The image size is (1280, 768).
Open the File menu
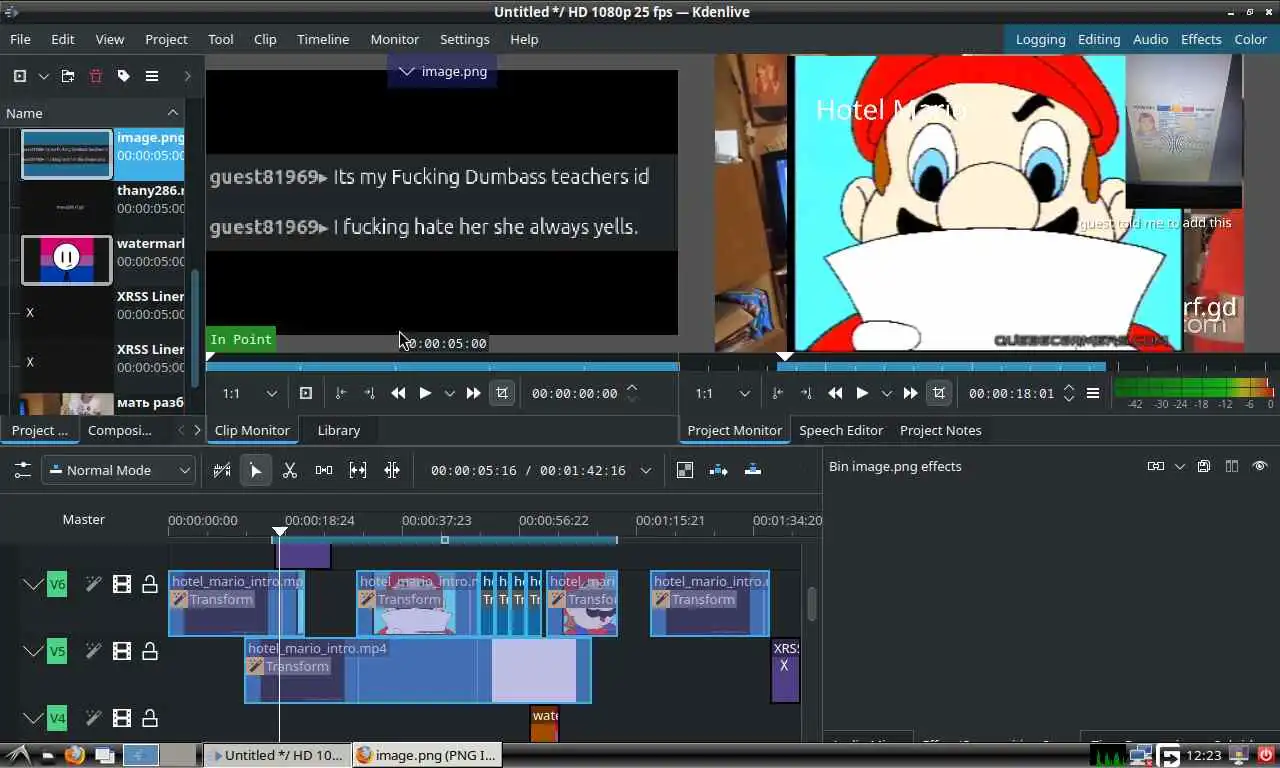click(x=20, y=39)
